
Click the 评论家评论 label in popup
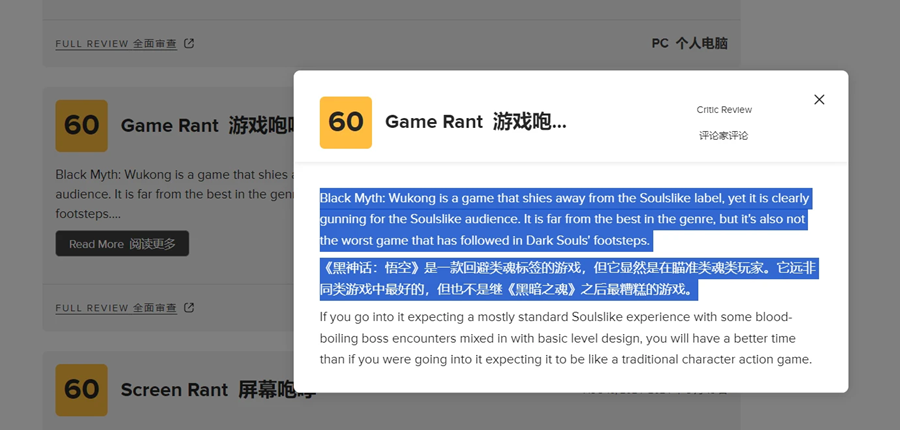click(x=724, y=135)
